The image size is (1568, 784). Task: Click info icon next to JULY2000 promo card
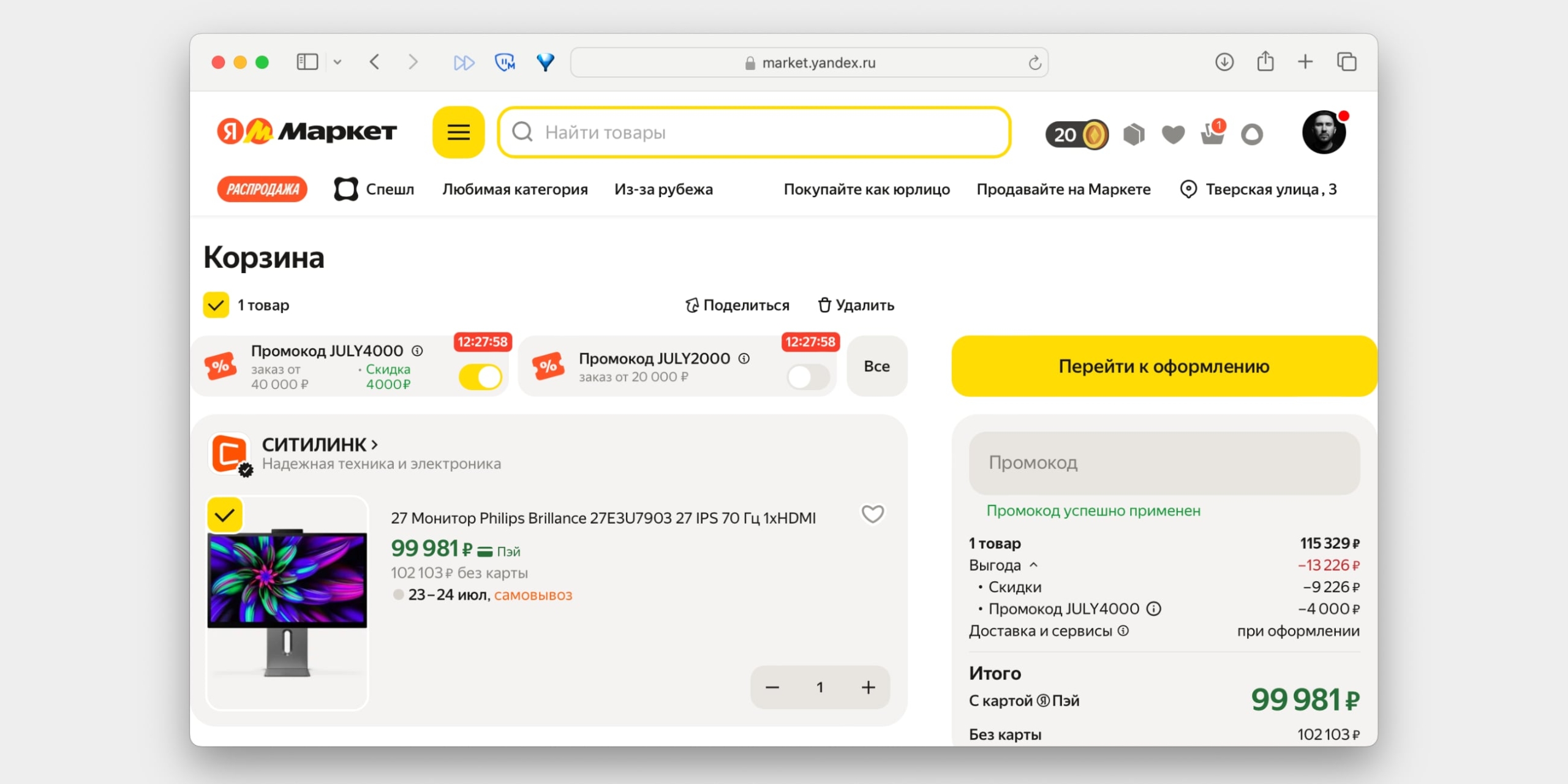point(744,358)
